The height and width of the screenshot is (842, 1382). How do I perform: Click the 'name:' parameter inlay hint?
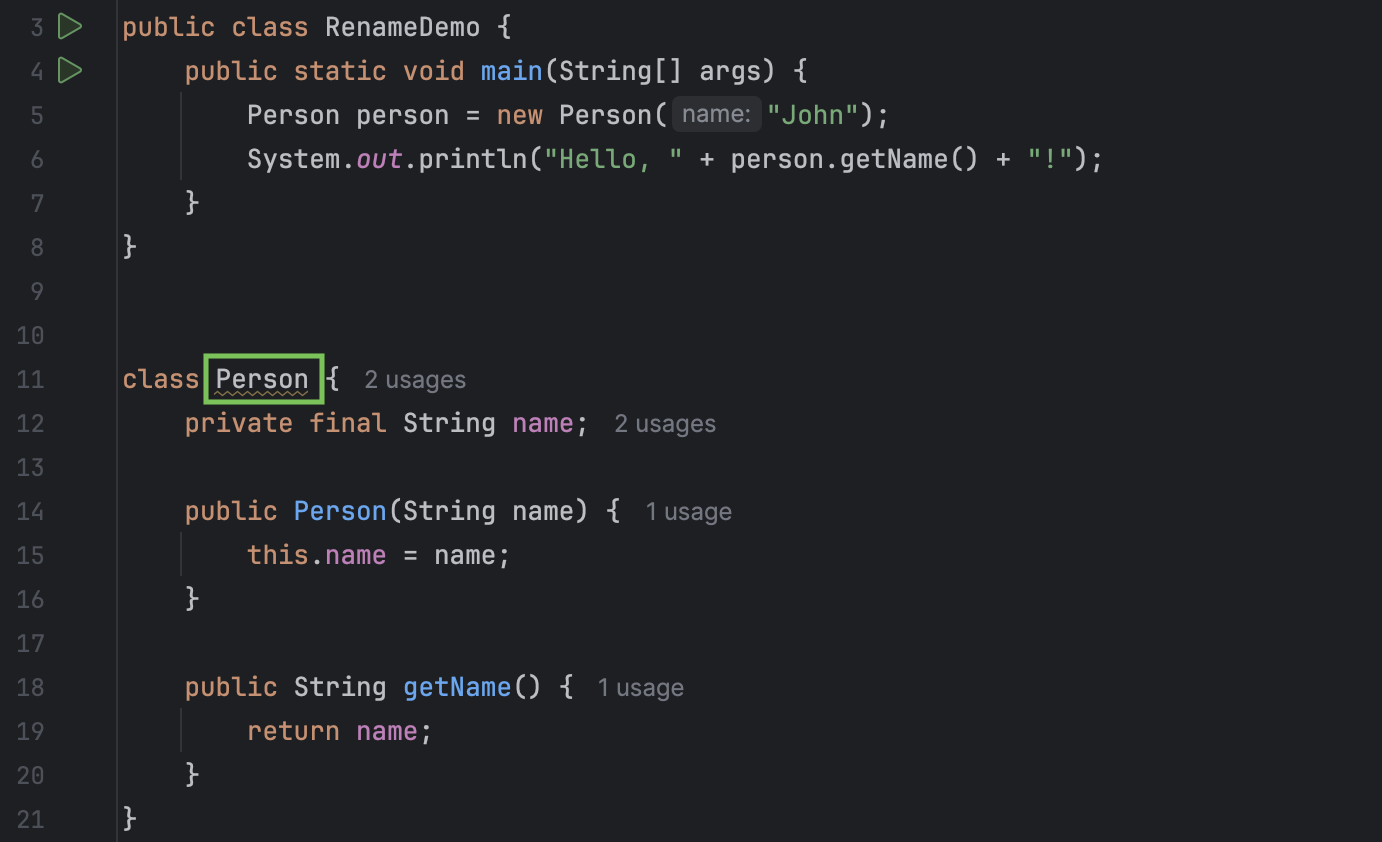pyautogui.click(x=716, y=113)
